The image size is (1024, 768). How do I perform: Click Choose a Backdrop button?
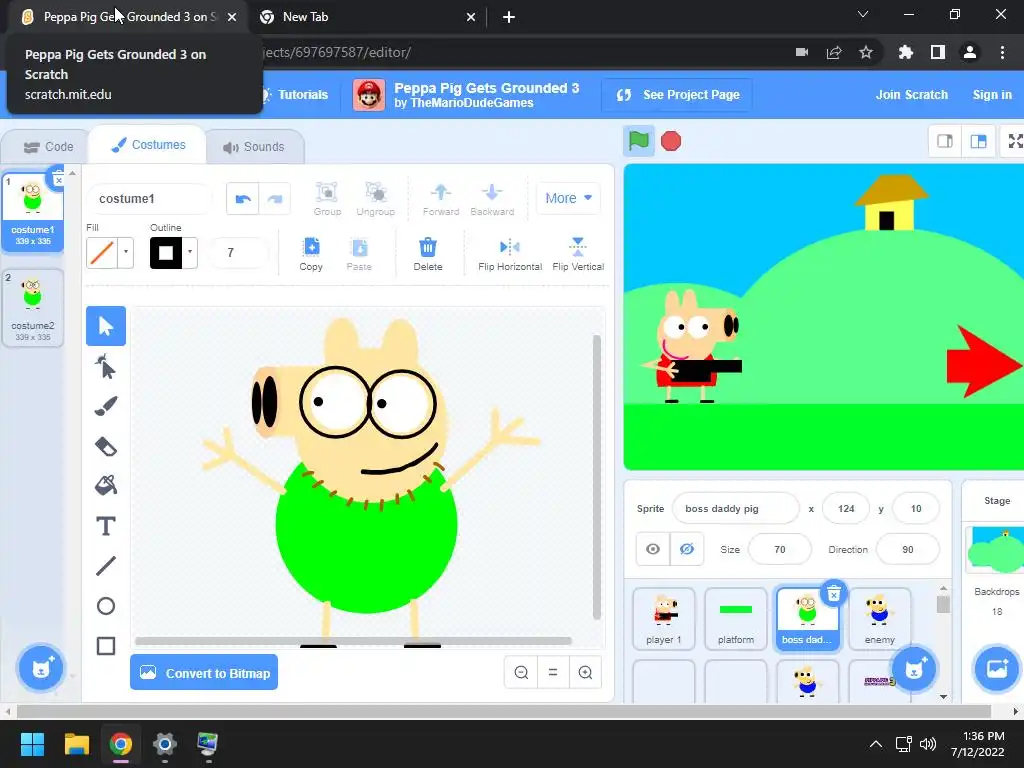(x=997, y=668)
